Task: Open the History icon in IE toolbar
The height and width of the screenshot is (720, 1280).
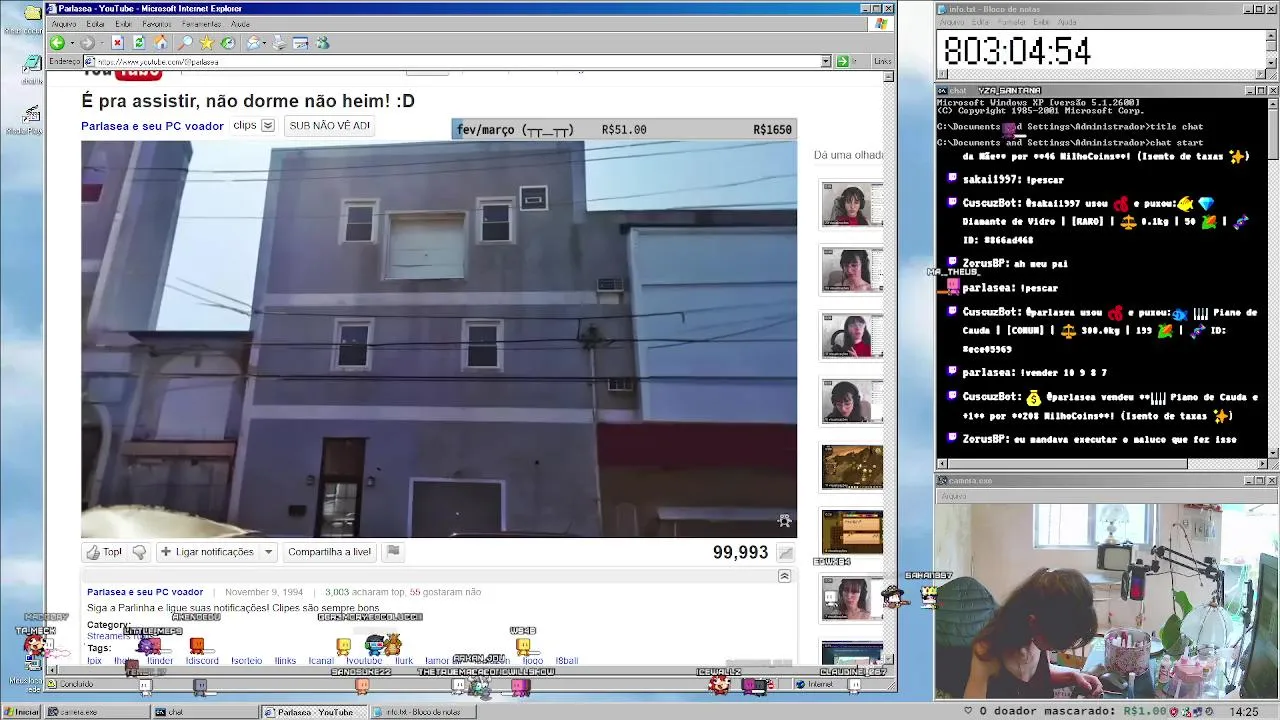Action: point(228,43)
